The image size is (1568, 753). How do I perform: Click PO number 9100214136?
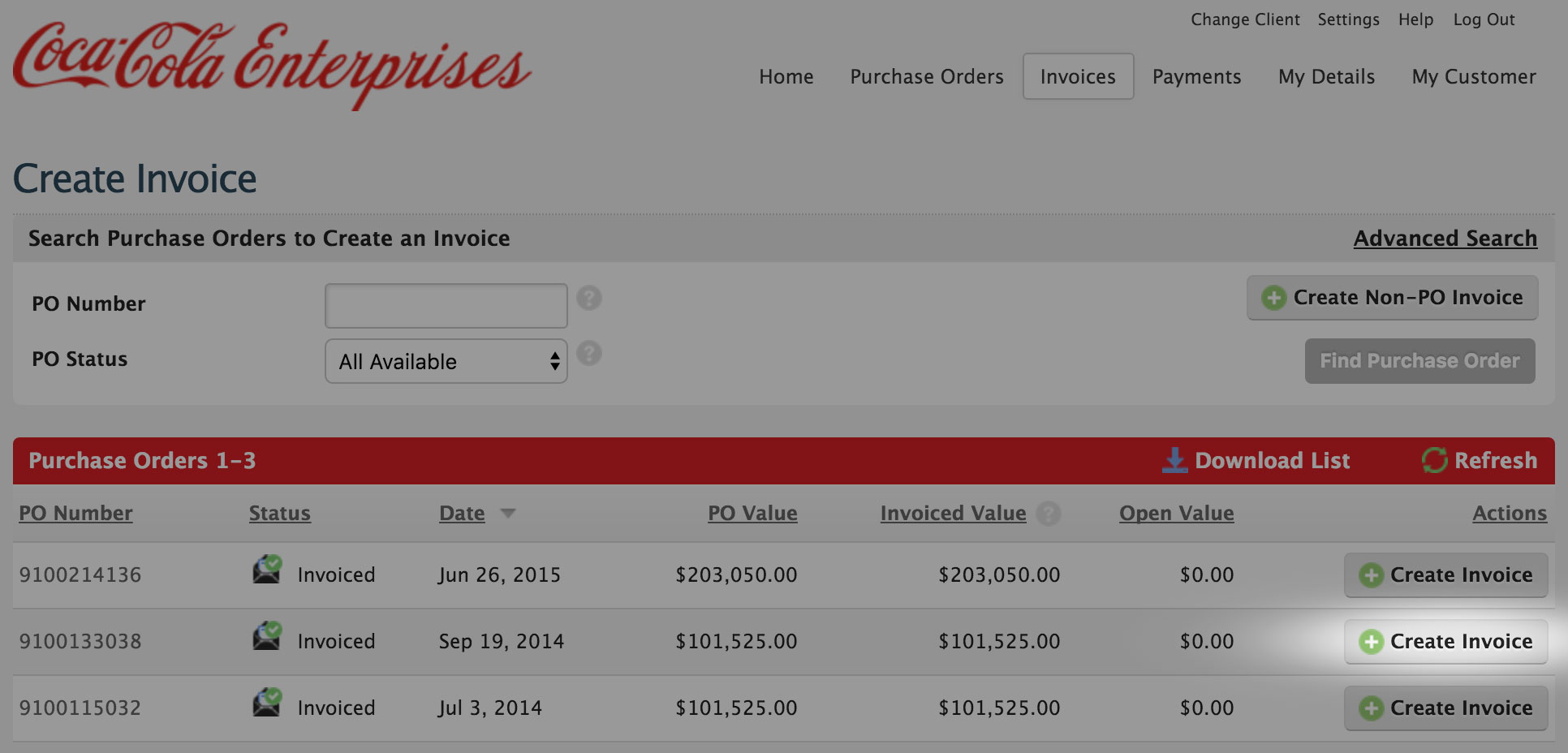[x=80, y=575]
